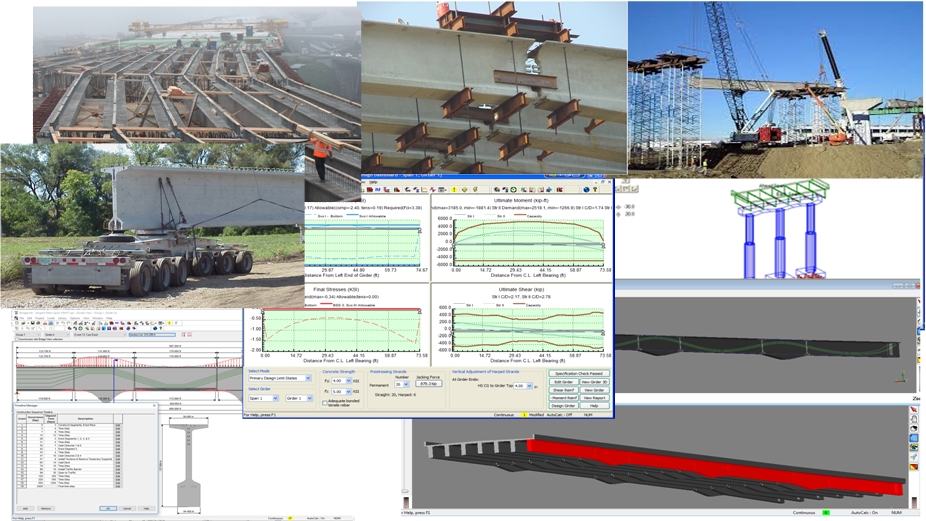
Task: Click Jacking Force 879.3 kip button
Action: [428, 383]
